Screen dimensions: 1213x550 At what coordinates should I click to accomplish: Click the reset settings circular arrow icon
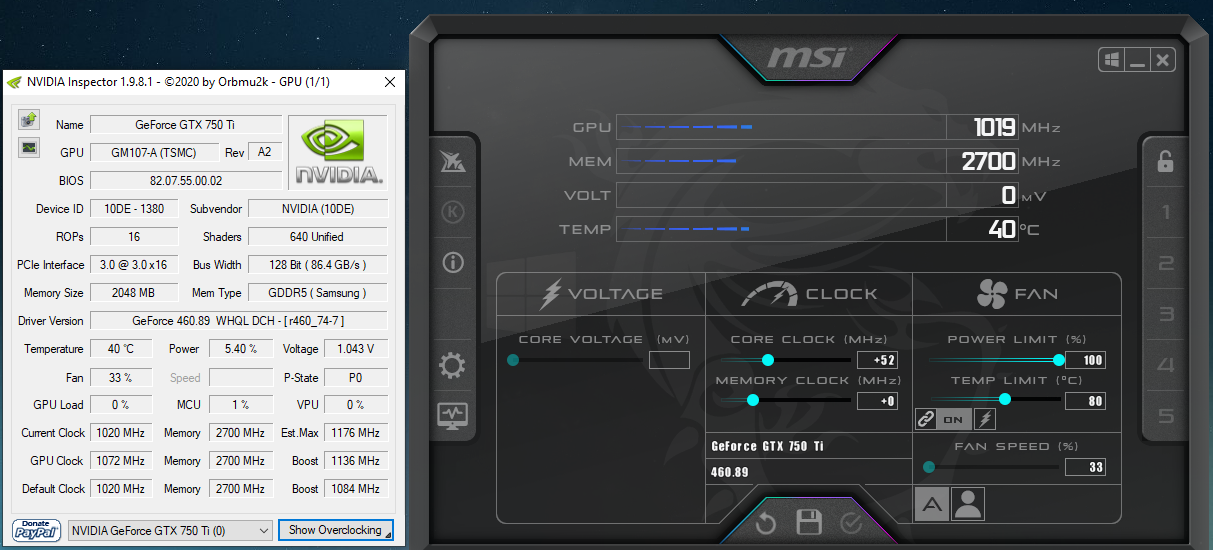(x=766, y=523)
